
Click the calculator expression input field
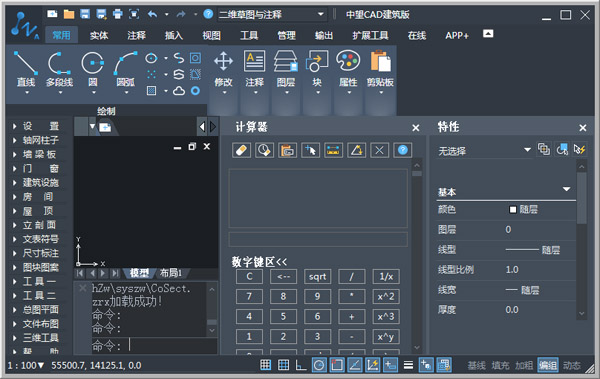click(318, 239)
